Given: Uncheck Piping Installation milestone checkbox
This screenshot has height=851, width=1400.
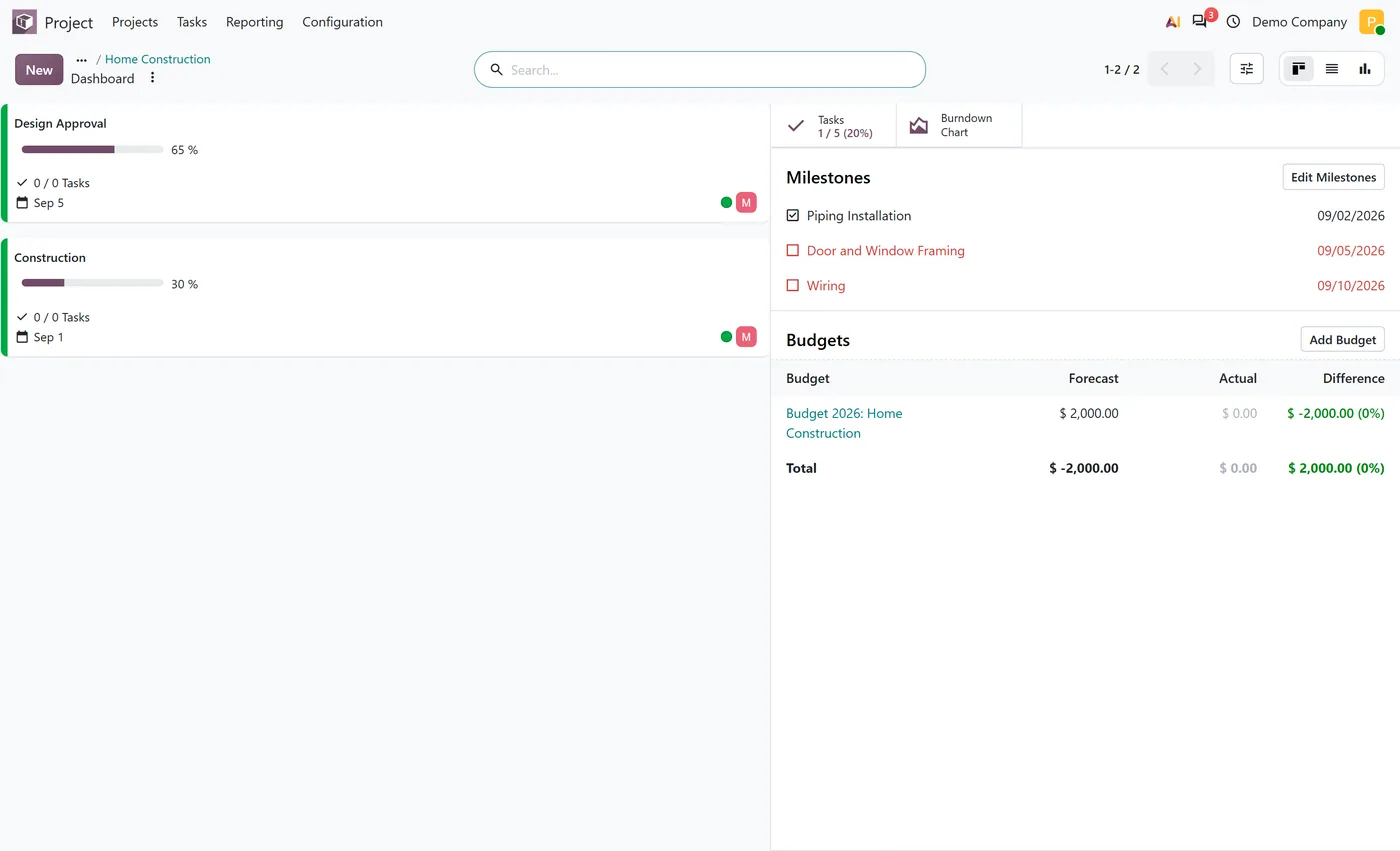Looking at the screenshot, I should click(793, 215).
